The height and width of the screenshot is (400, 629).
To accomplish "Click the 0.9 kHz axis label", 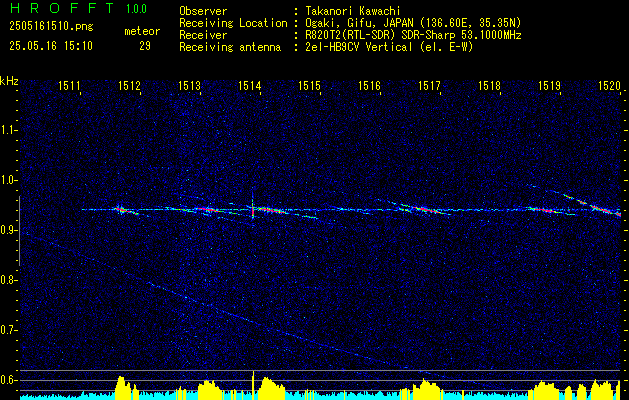I will click(8, 230).
